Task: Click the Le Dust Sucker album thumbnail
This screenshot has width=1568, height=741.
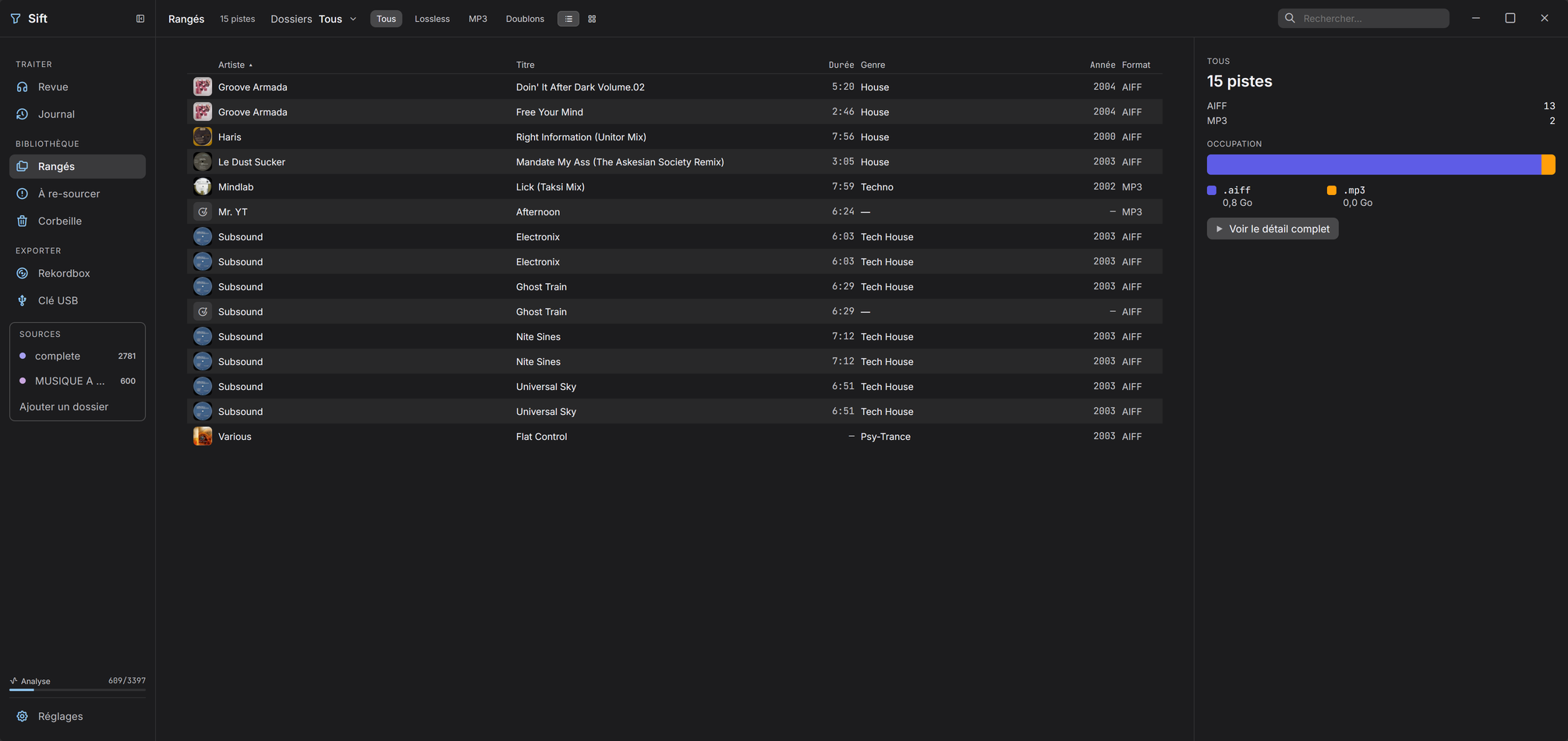Action: (203, 161)
